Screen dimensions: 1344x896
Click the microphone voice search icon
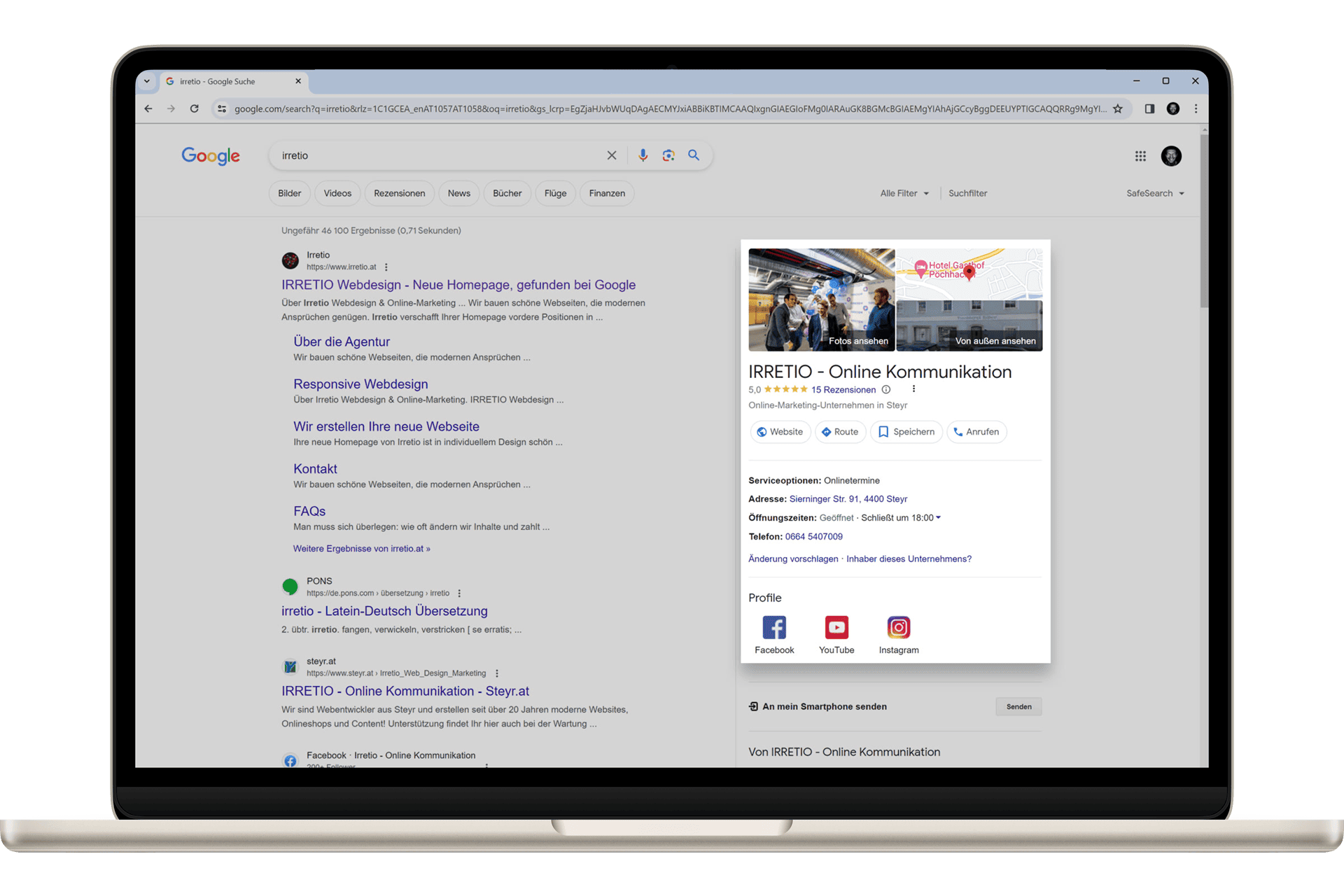tap(641, 155)
